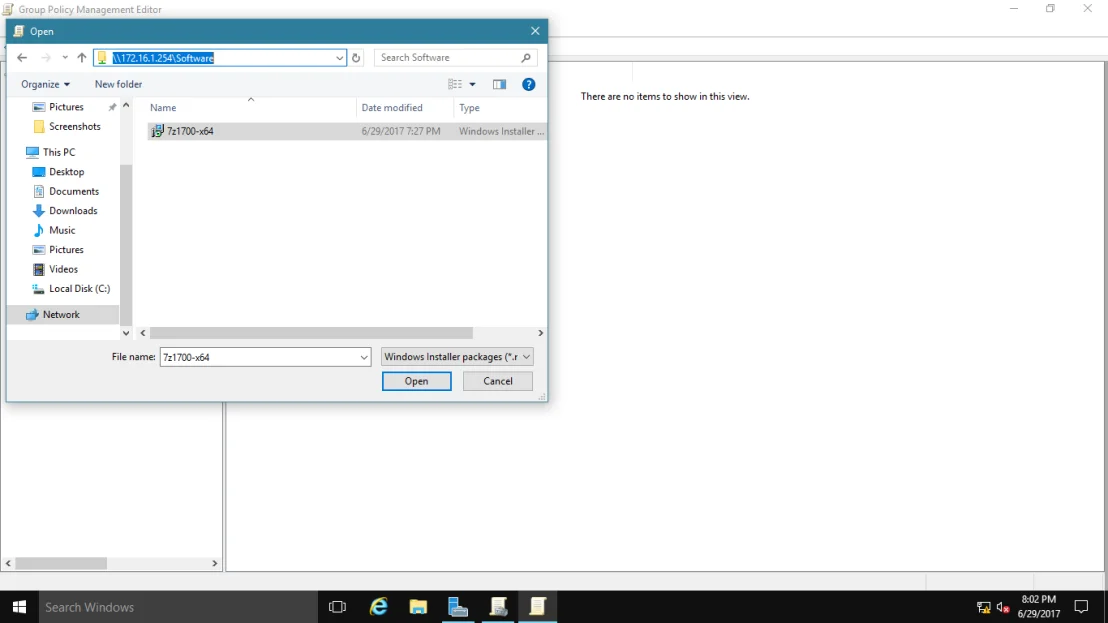Screen dimensions: 1108x623
Task: Select pinned Pictures in Quick access
Action: (x=66, y=107)
